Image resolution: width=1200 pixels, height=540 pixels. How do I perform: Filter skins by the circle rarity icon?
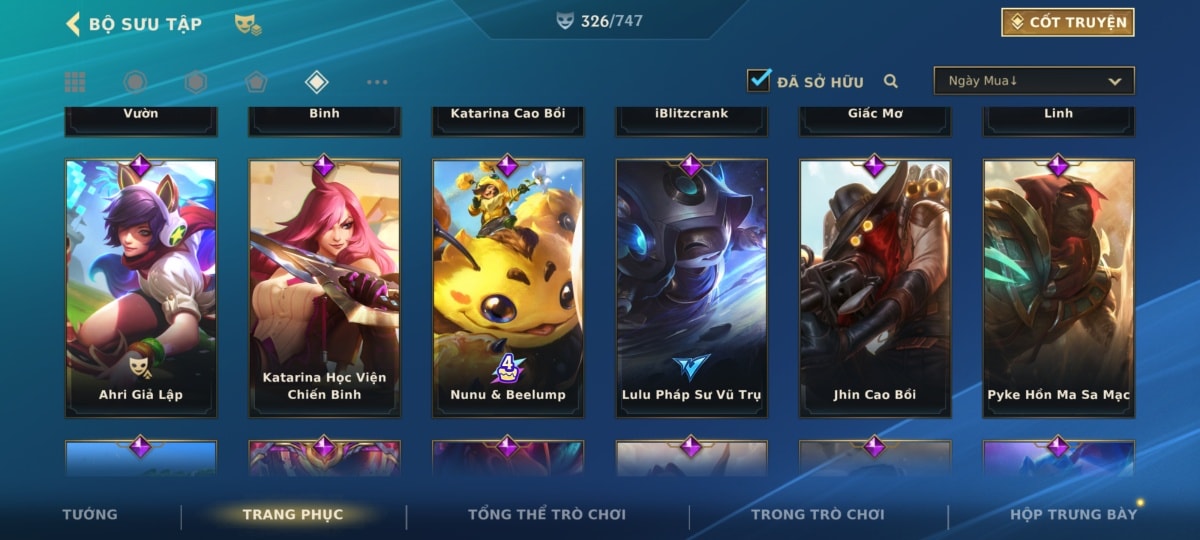pyautogui.click(x=135, y=82)
